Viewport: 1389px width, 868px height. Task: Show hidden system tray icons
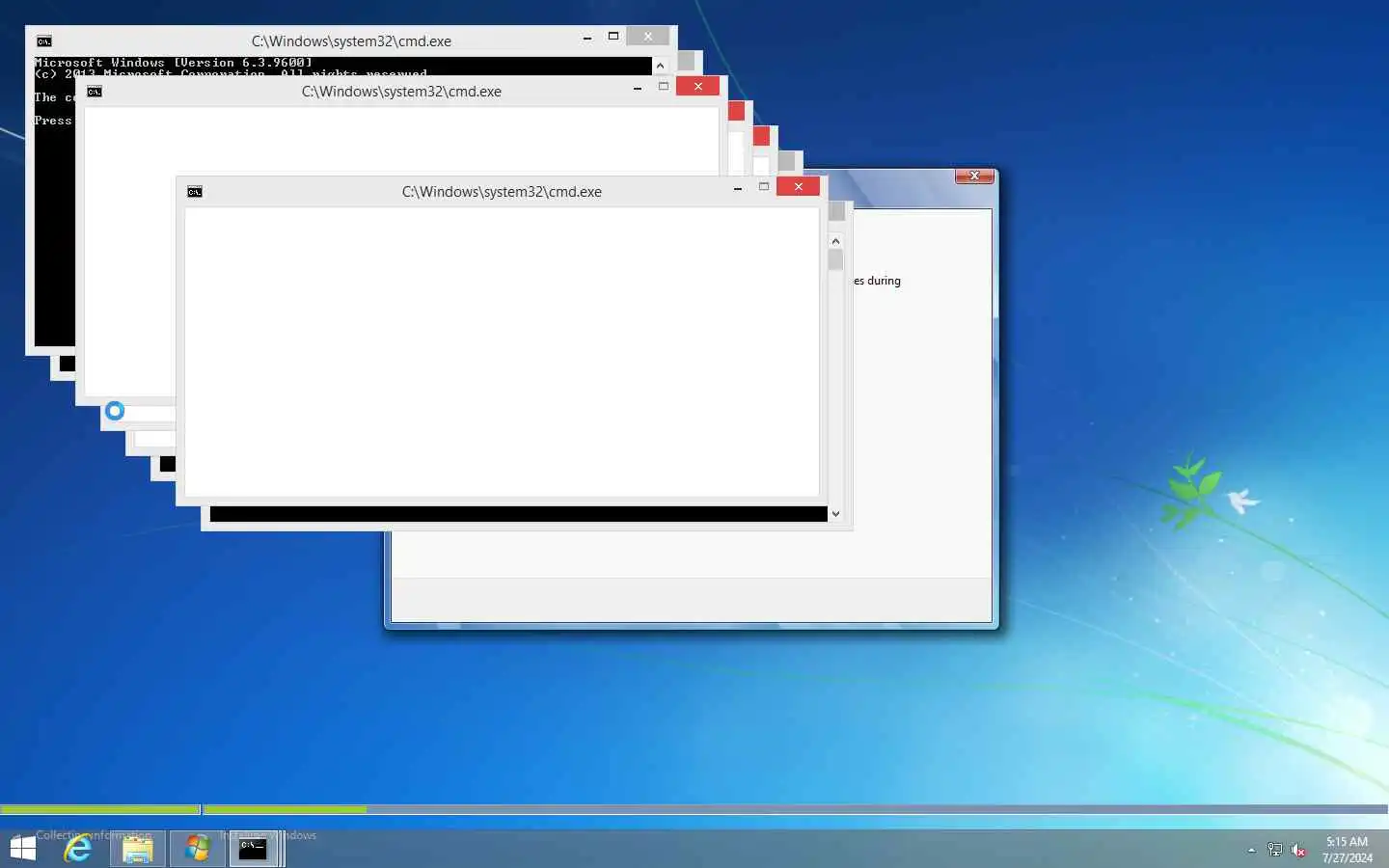point(1251,850)
